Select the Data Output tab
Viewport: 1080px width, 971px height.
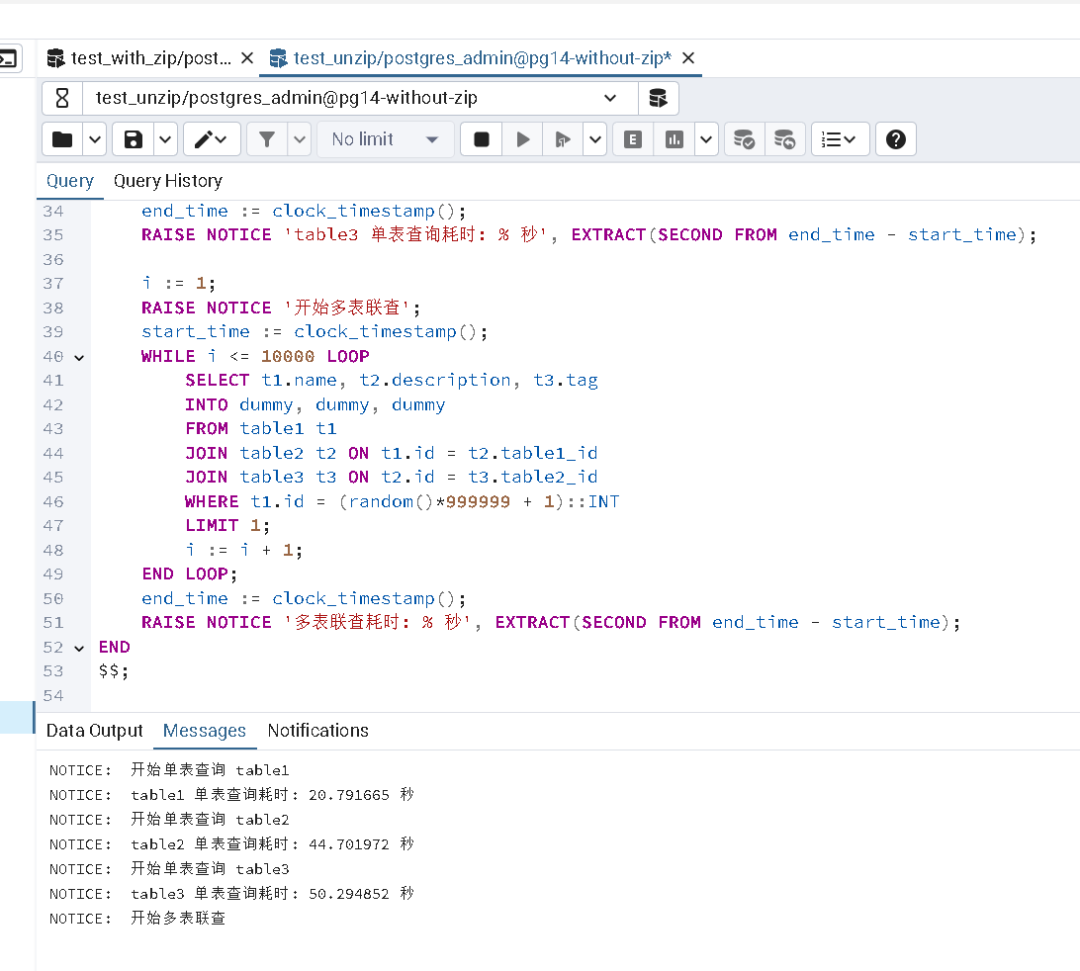click(x=94, y=731)
